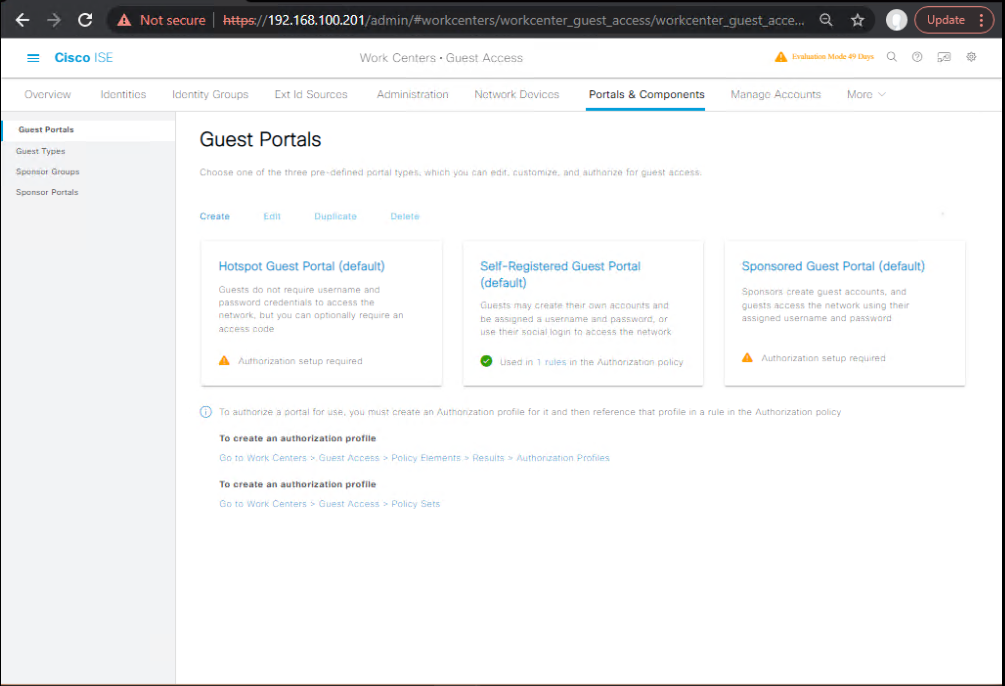
Task: Reload the current page
Action: [x=85, y=20]
